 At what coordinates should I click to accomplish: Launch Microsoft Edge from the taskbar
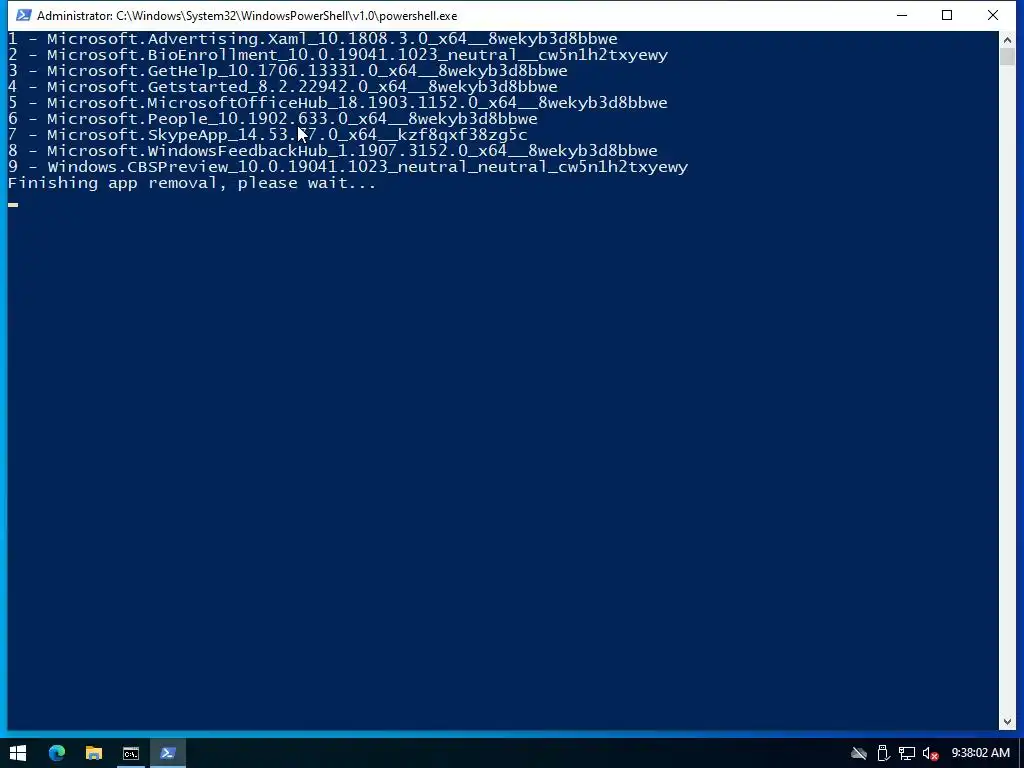[57, 753]
